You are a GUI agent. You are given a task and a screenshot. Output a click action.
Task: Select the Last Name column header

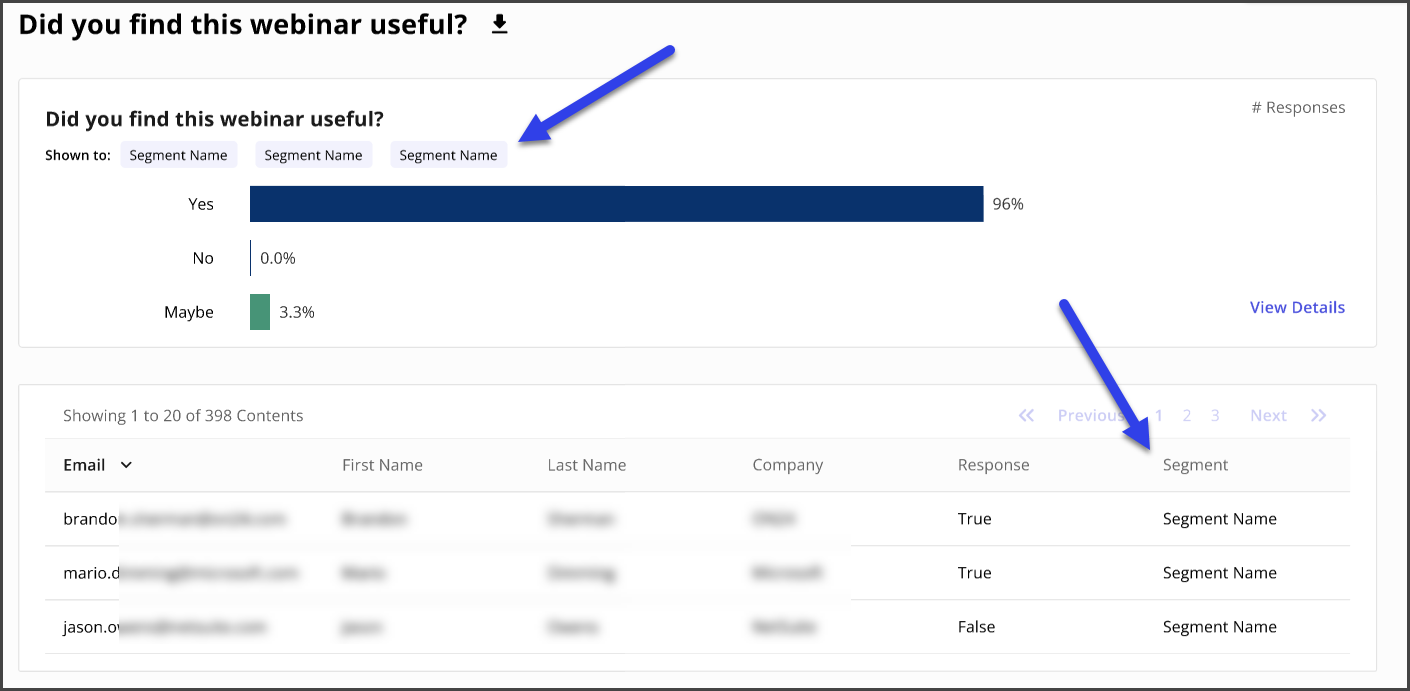[x=587, y=465]
